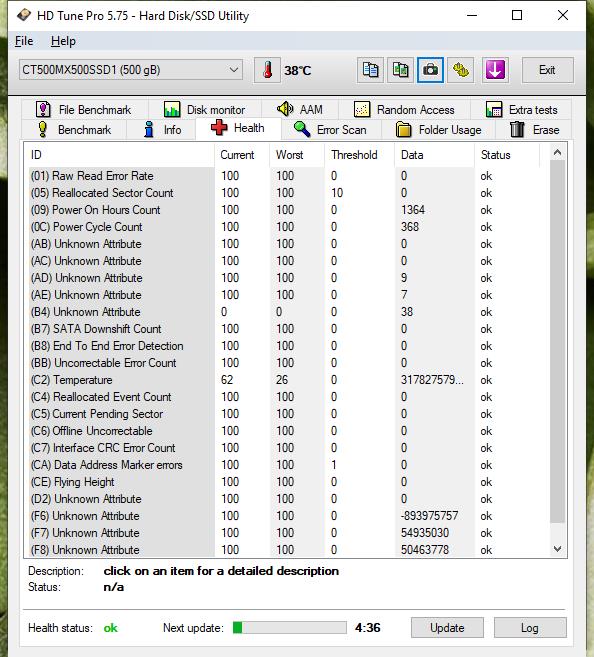
Task: Switch to the Random Access tab
Action: 404,110
